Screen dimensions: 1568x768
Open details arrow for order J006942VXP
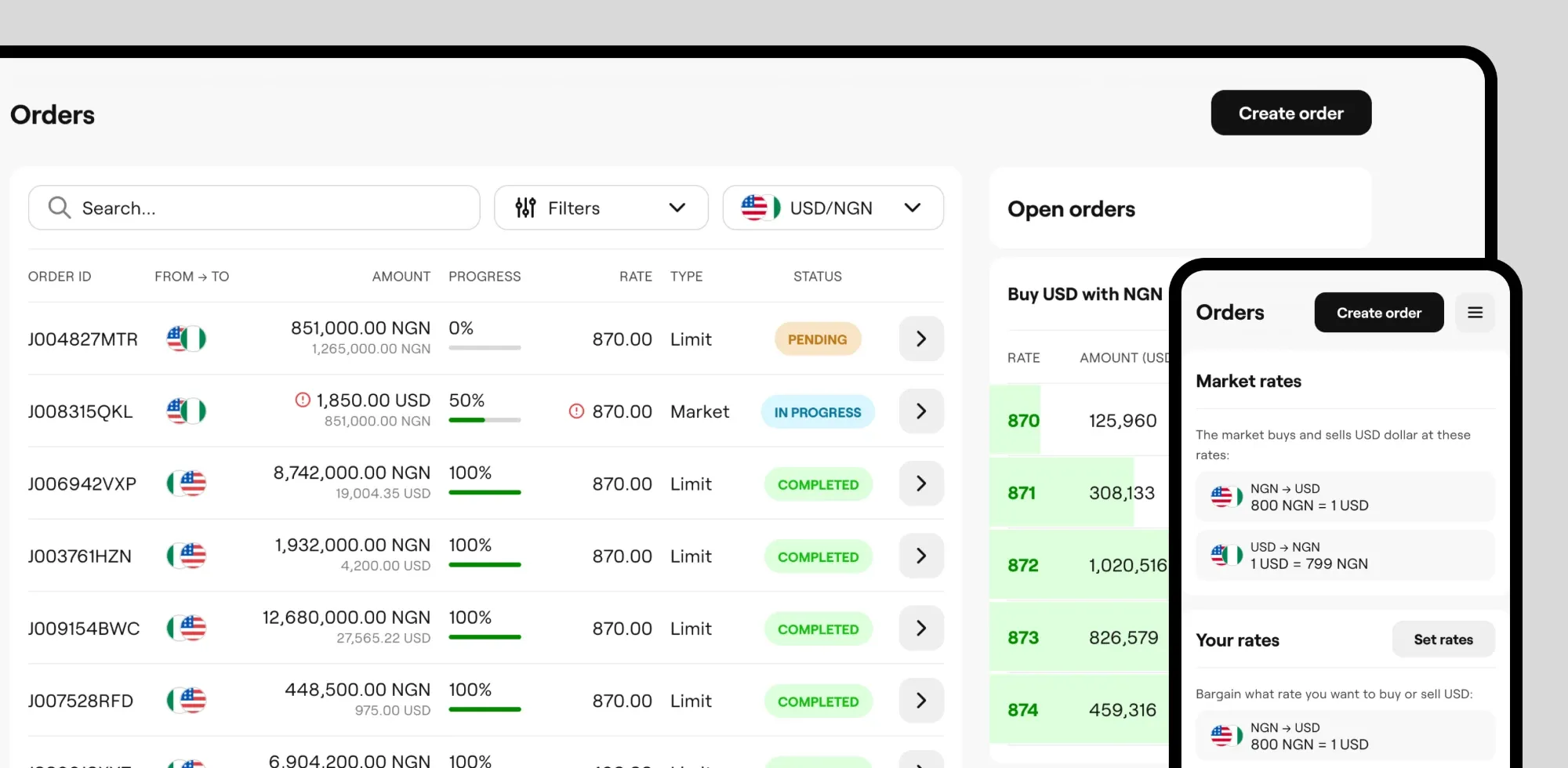click(x=921, y=484)
